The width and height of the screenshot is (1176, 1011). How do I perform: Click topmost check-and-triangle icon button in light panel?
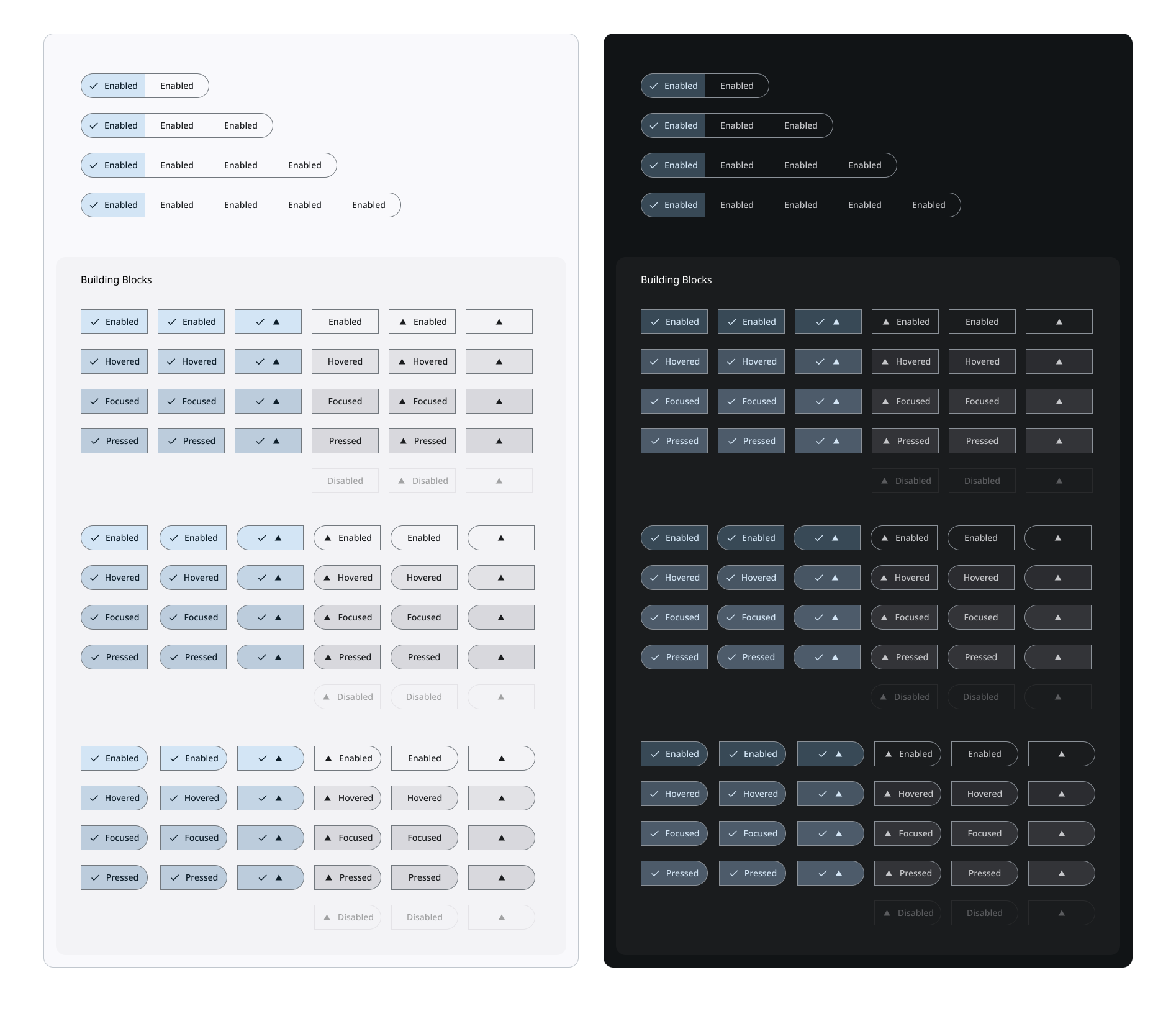(x=268, y=322)
